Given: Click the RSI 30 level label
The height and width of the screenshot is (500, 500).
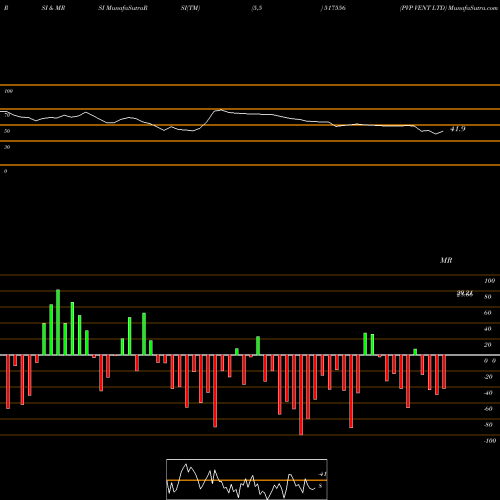Looking at the screenshot, I should [x=7, y=147].
